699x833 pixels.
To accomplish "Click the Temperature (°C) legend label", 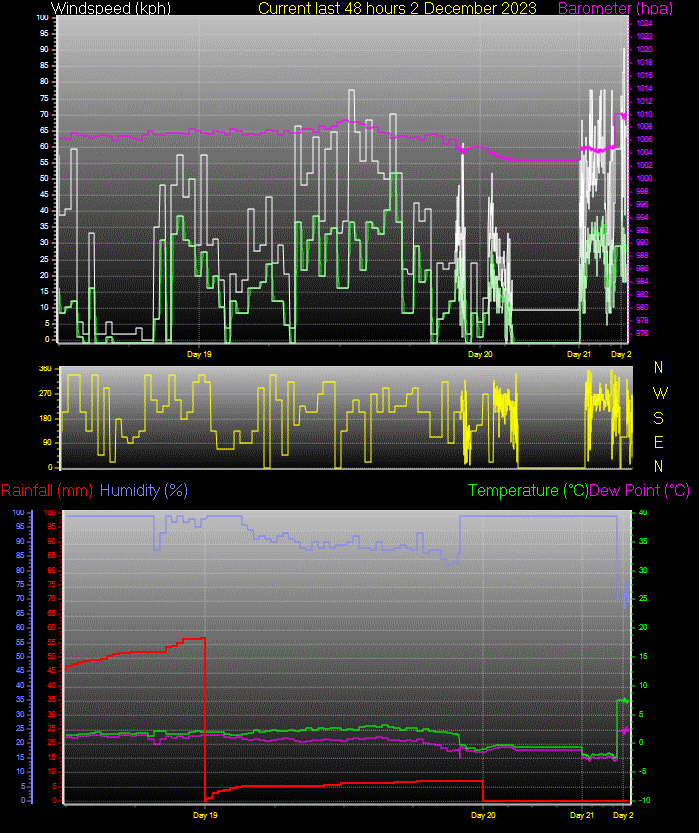I will pos(528,490).
